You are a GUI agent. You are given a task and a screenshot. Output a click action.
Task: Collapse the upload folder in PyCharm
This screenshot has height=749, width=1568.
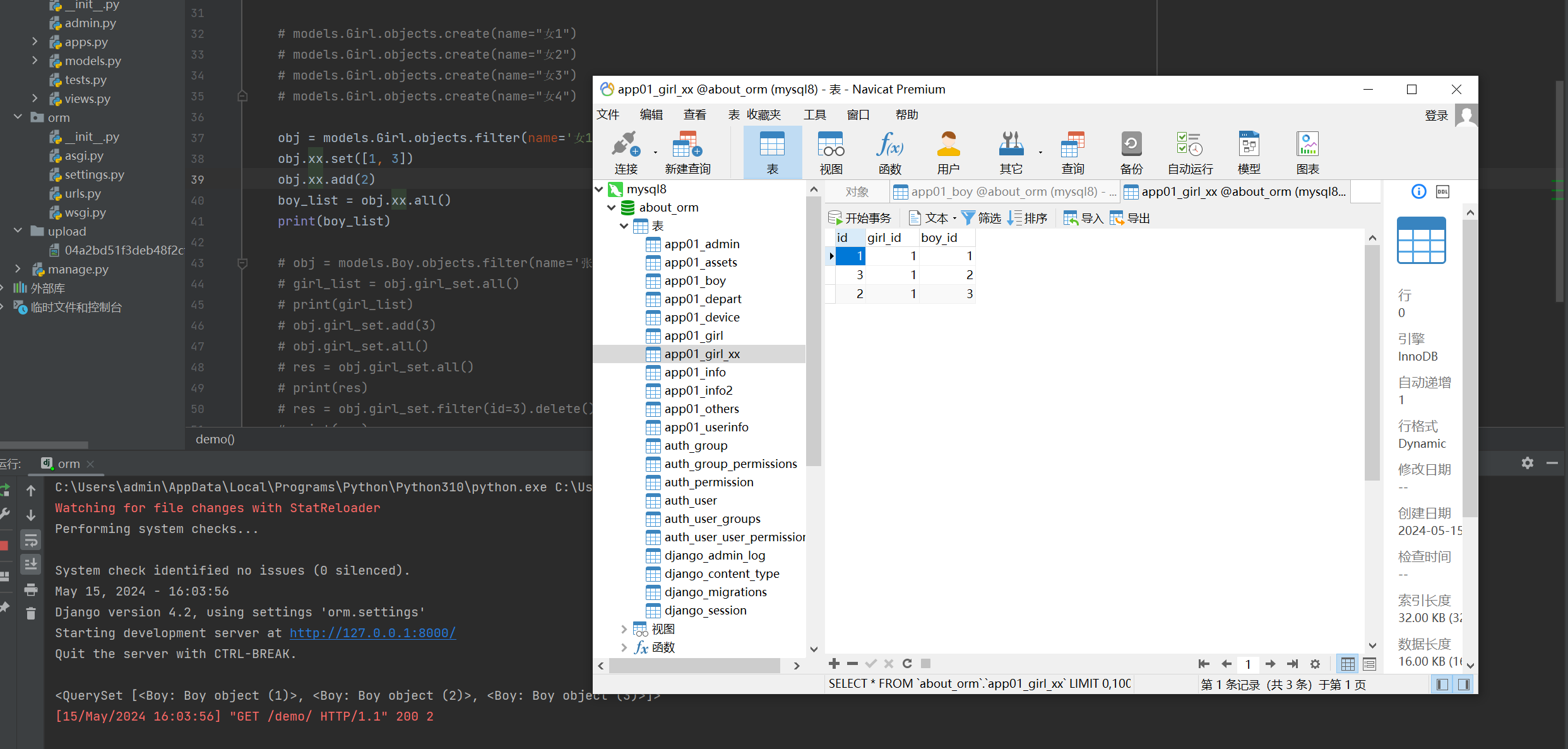pyautogui.click(x=18, y=231)
